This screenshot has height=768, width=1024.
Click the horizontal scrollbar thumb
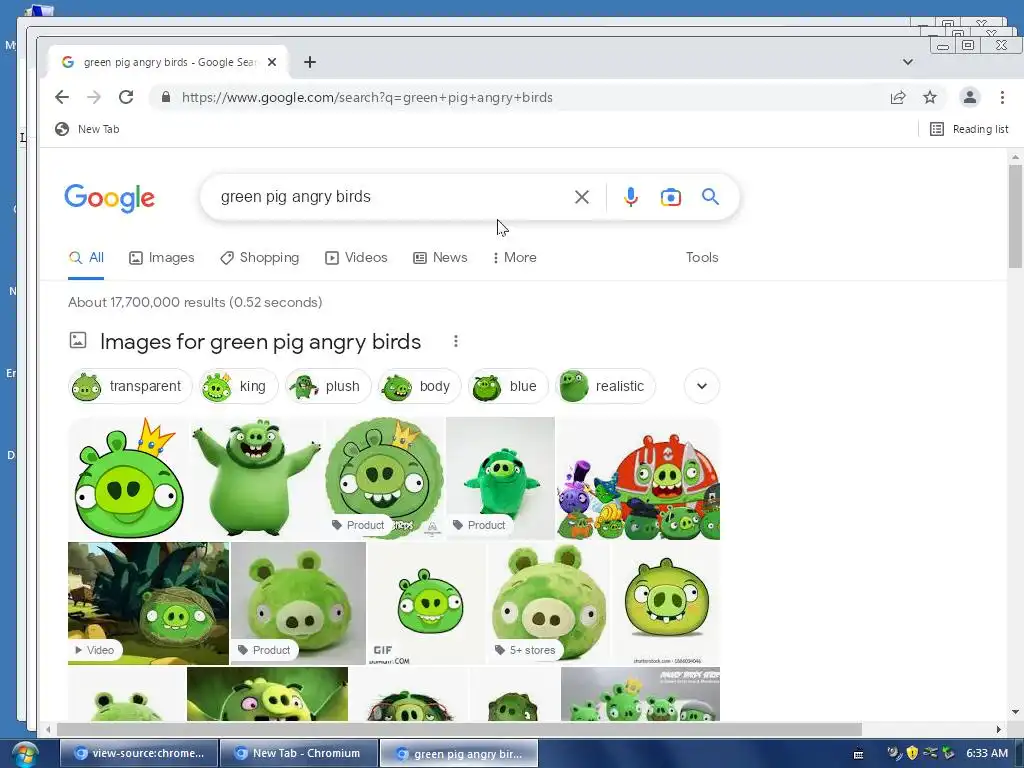[x=459, y=729]
